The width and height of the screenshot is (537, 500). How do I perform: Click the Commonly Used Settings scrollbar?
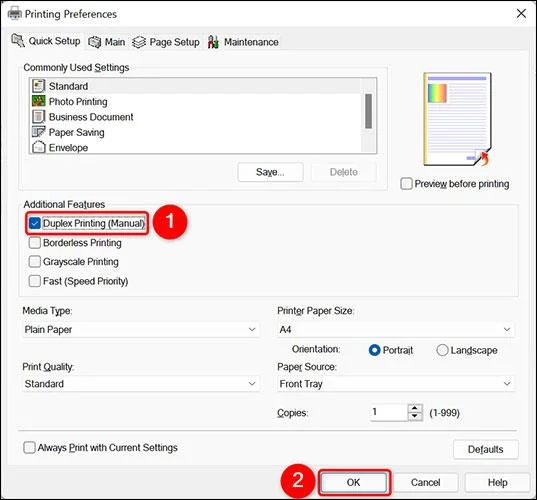click(x=369, y=111)
